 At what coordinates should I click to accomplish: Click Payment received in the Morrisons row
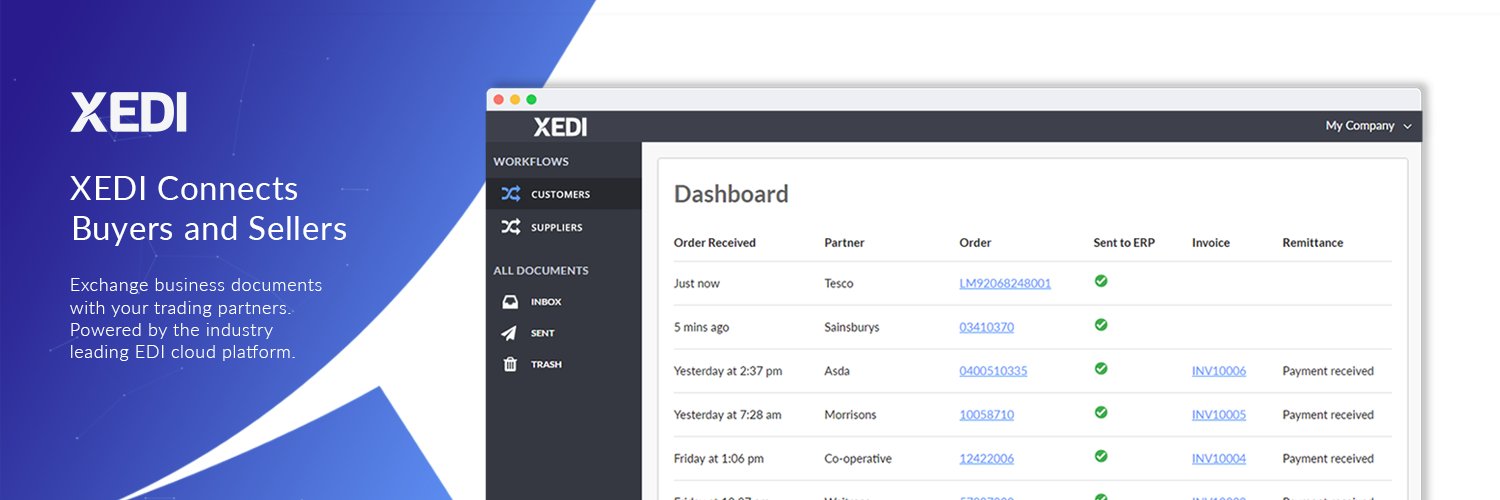[x=1328, y=415]
